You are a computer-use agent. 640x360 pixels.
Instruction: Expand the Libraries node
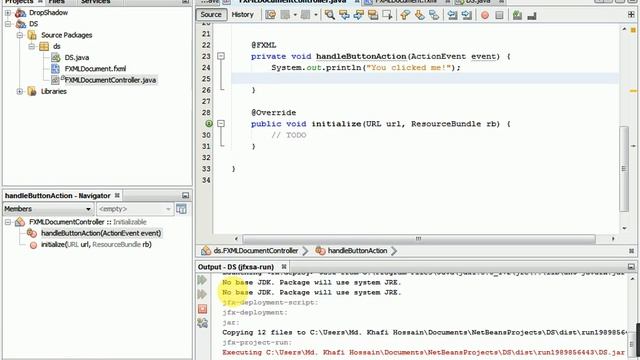coord(20,91)
